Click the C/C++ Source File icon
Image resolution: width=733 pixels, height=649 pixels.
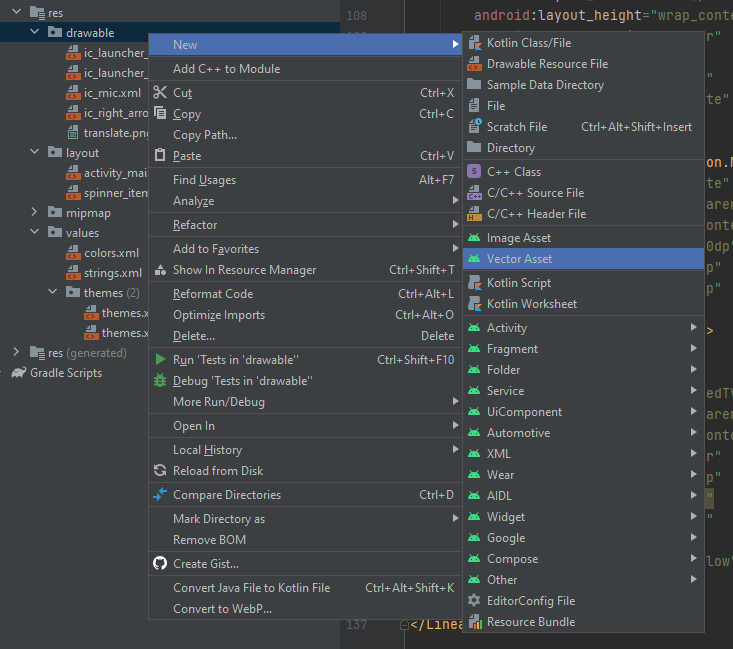(x=474, y=193)
